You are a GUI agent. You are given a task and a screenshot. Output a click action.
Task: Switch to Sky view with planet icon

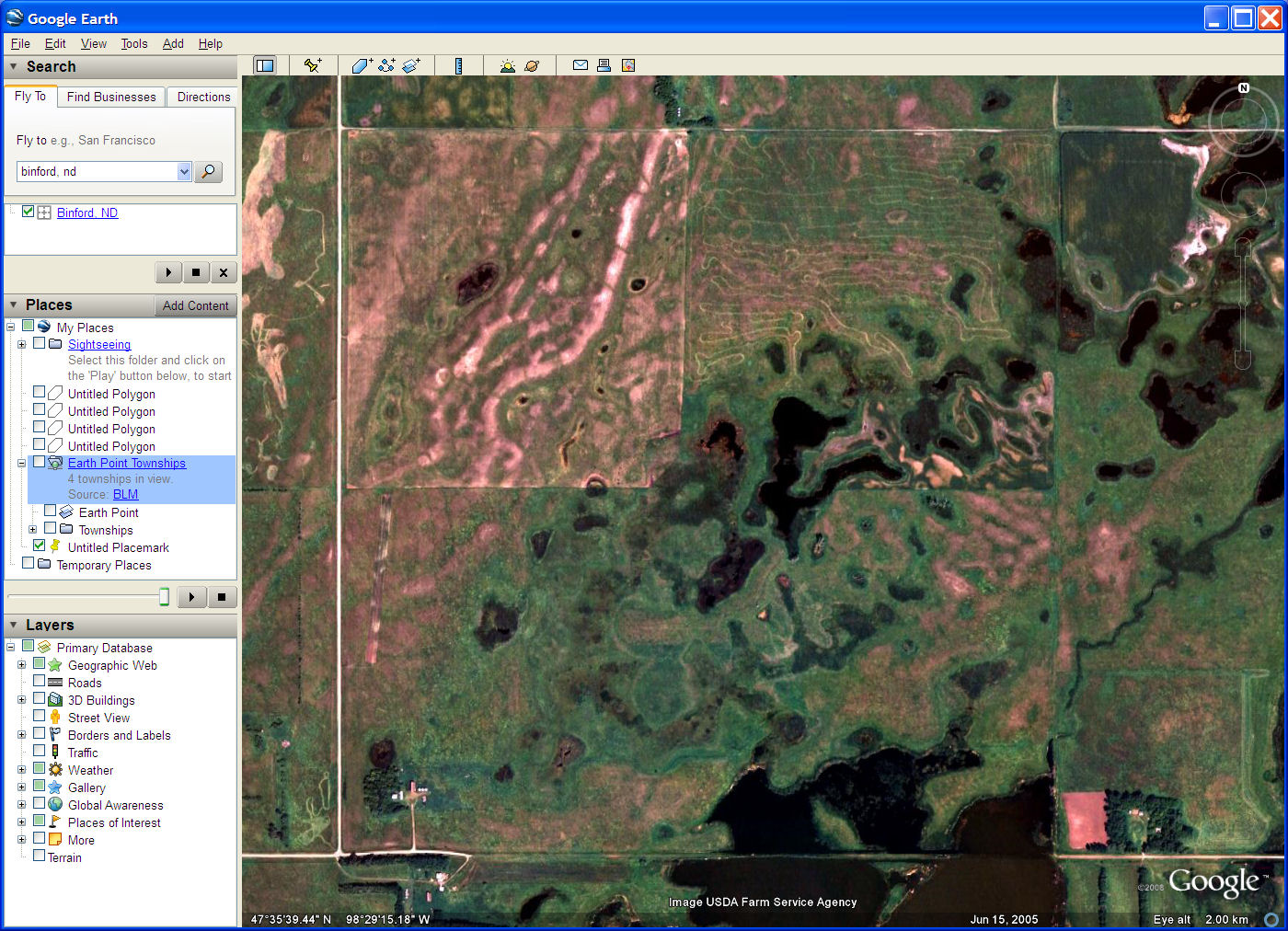(532, 65)
